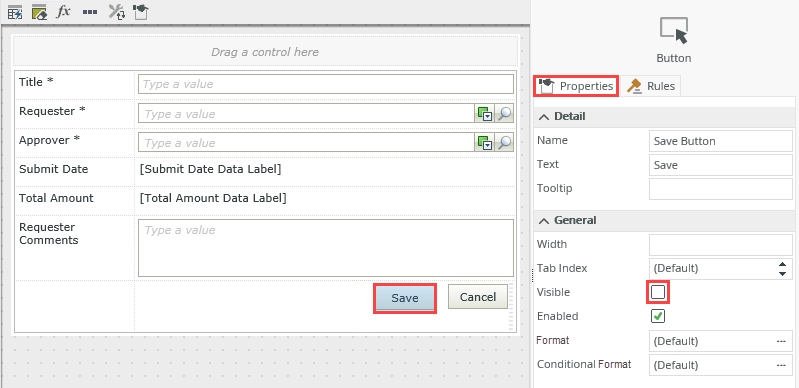This screenshot has height=388, width=799.
Task: Open the Conditional Format ellipsis button
Action: click(781, 365)
